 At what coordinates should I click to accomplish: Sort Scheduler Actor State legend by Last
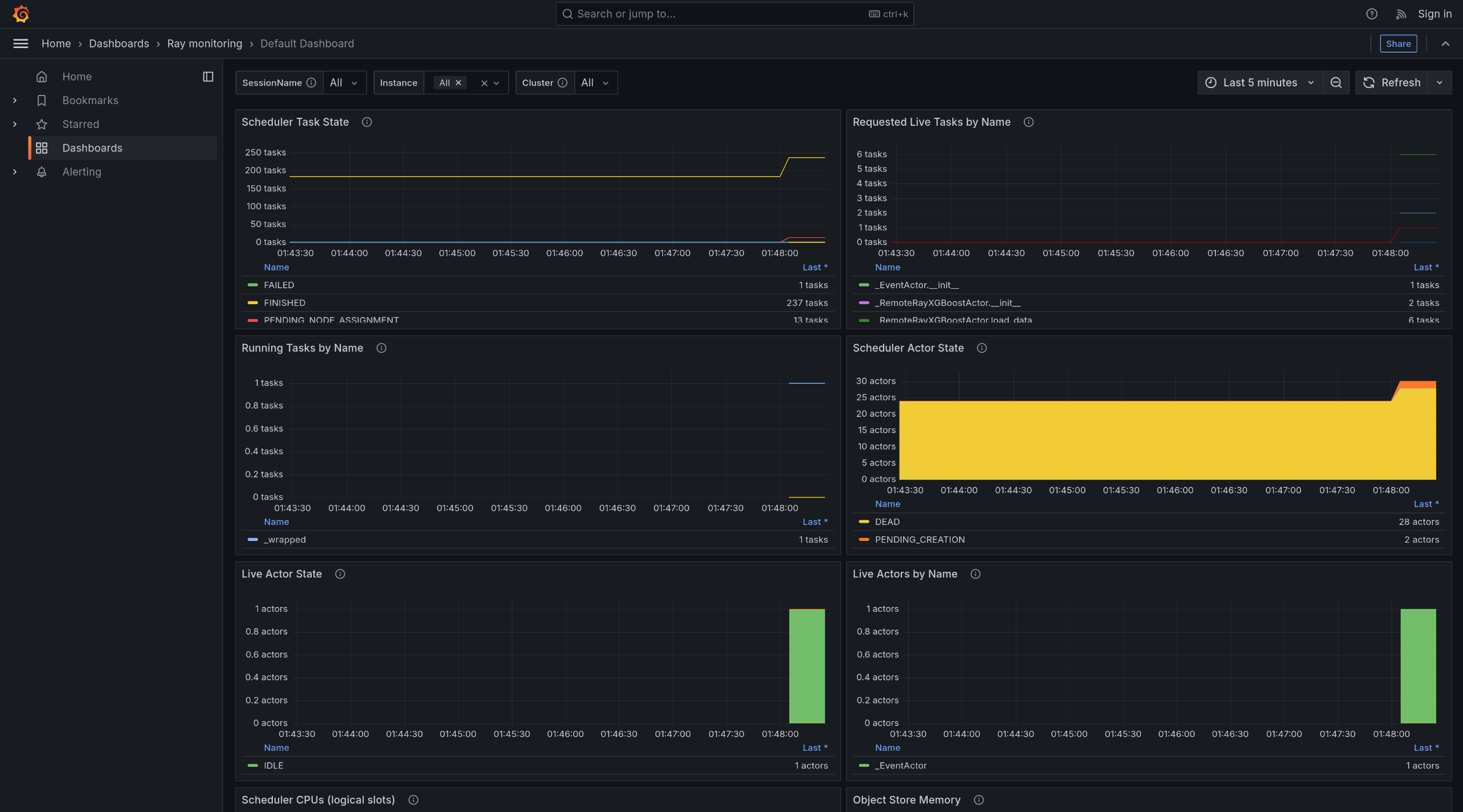click(x=1426, y=504)
